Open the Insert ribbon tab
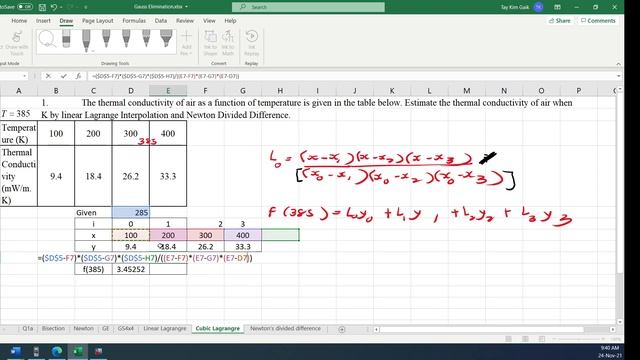This screenshot has width=640, height=360. [43, 20]
